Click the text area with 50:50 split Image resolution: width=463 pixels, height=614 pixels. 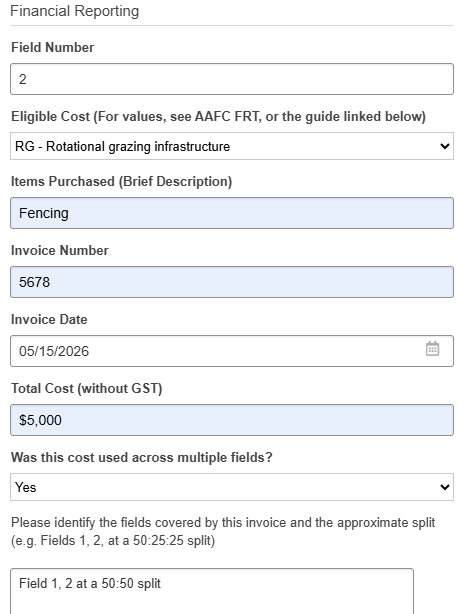point(212,591)
